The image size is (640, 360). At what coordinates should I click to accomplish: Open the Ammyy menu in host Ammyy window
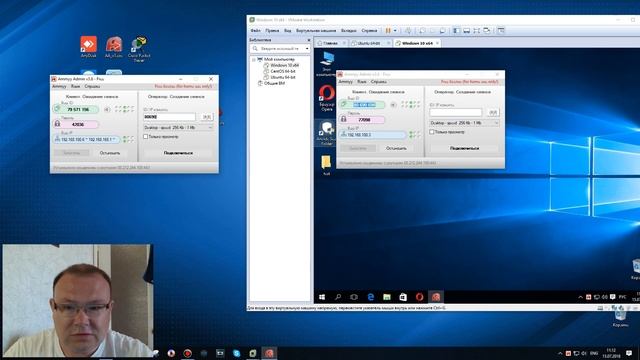(59, 87)
